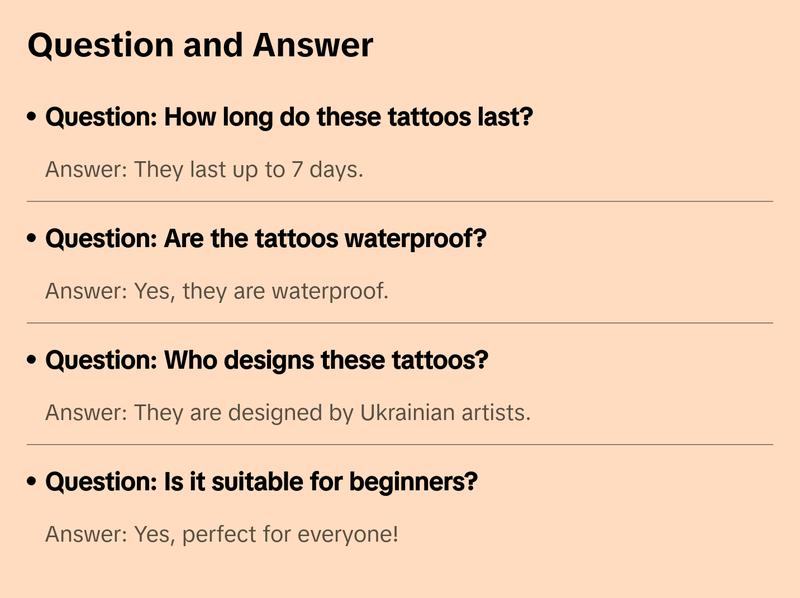Click the divider below the Ukrainian artists answer
Screen dimensions: 800x598
[400, 444]
